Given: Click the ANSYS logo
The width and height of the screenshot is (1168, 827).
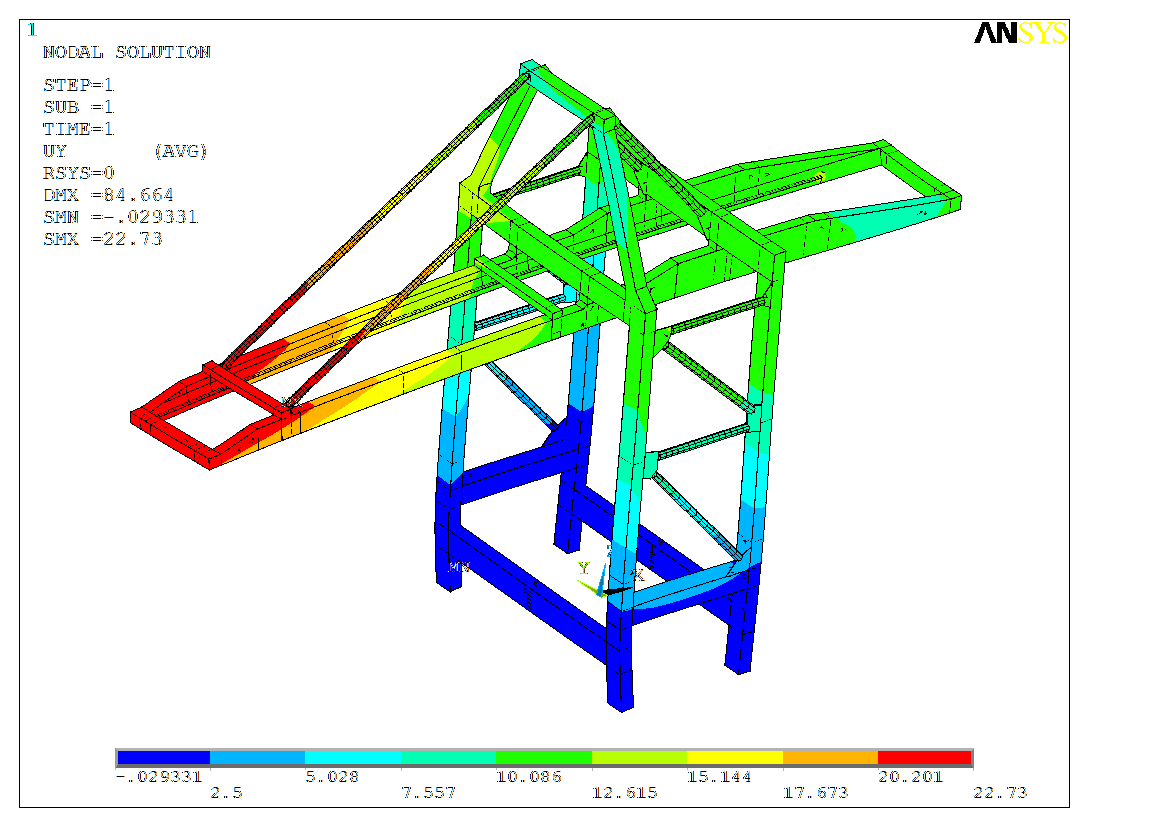Looking at the screenshot, I should (x=1021, y=33).
